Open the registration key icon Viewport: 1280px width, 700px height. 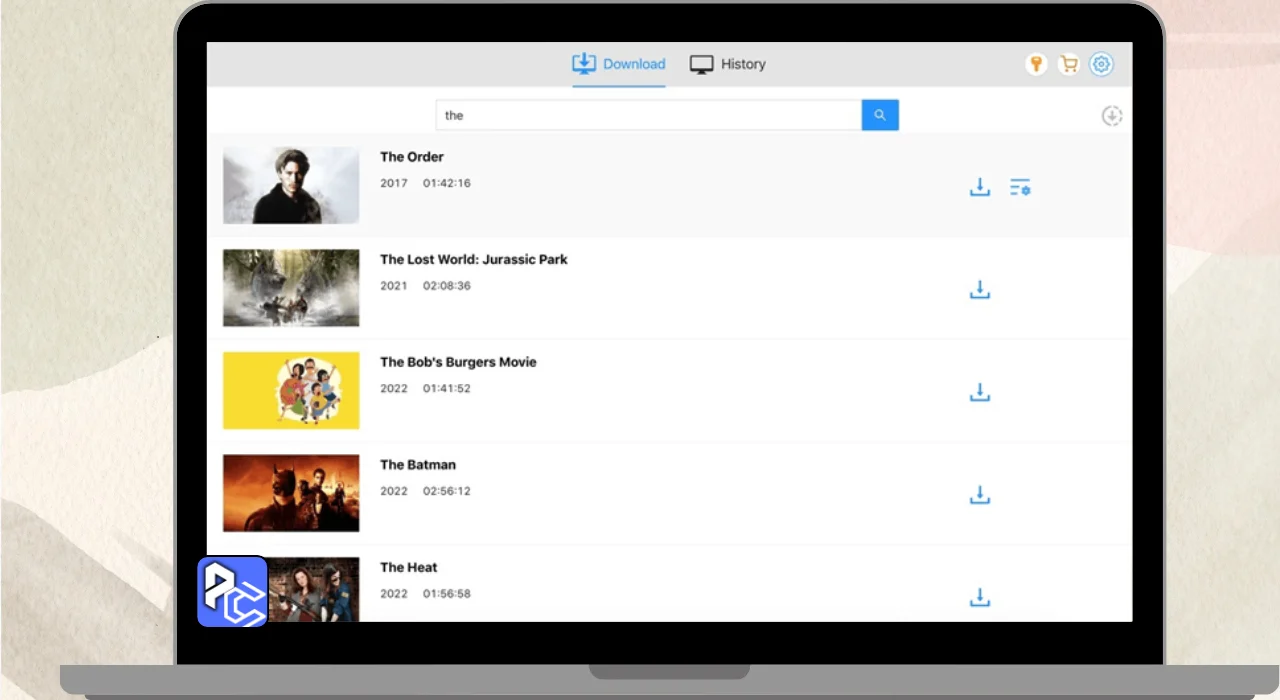coord(1037,64)
